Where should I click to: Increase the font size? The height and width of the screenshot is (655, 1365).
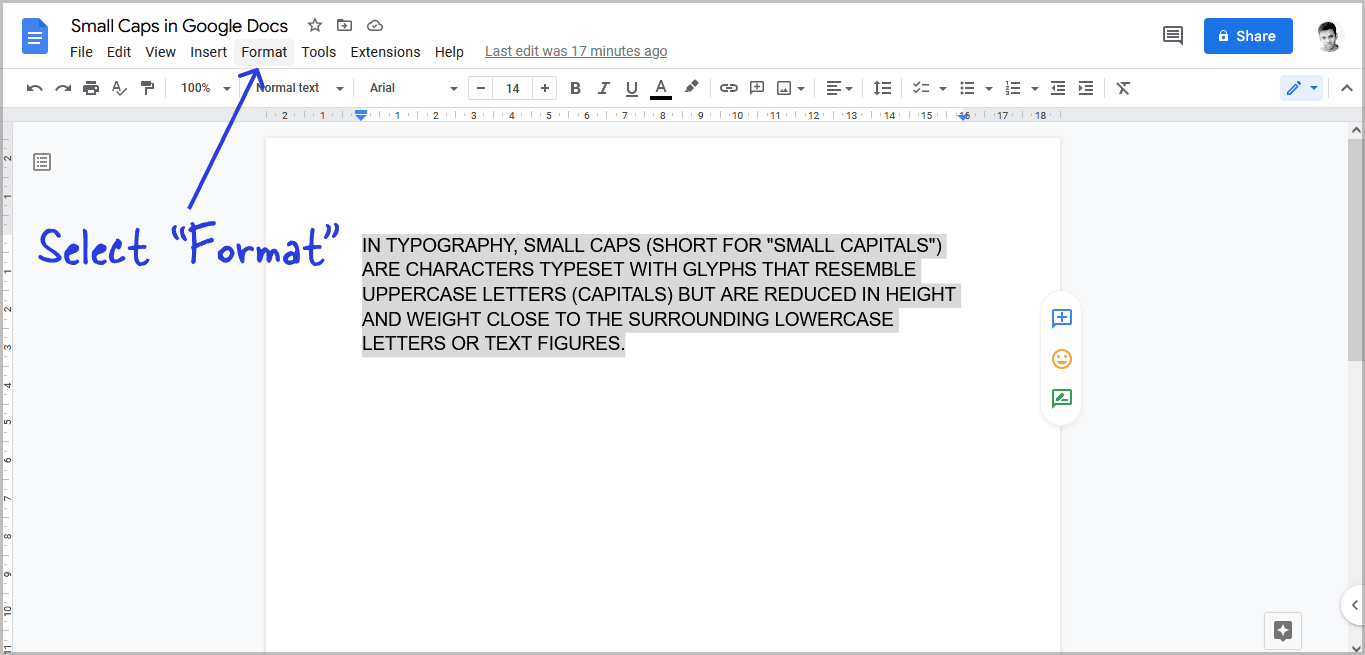coord(545,88)
